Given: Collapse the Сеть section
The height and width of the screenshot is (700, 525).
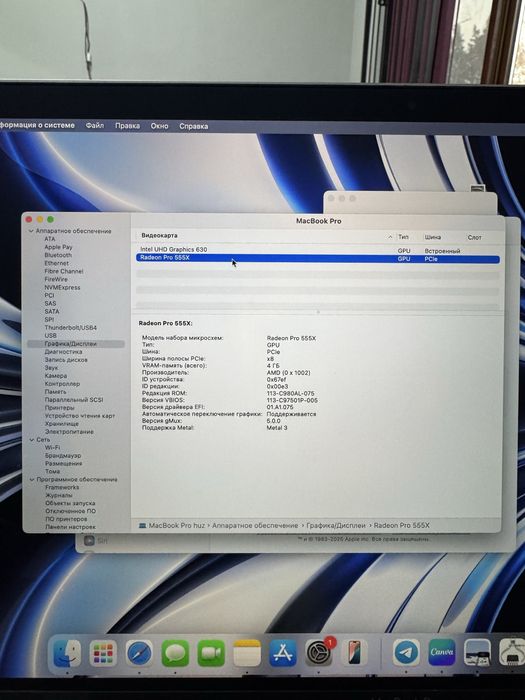Looking at the screenshot, I should [x=32, y=440].
